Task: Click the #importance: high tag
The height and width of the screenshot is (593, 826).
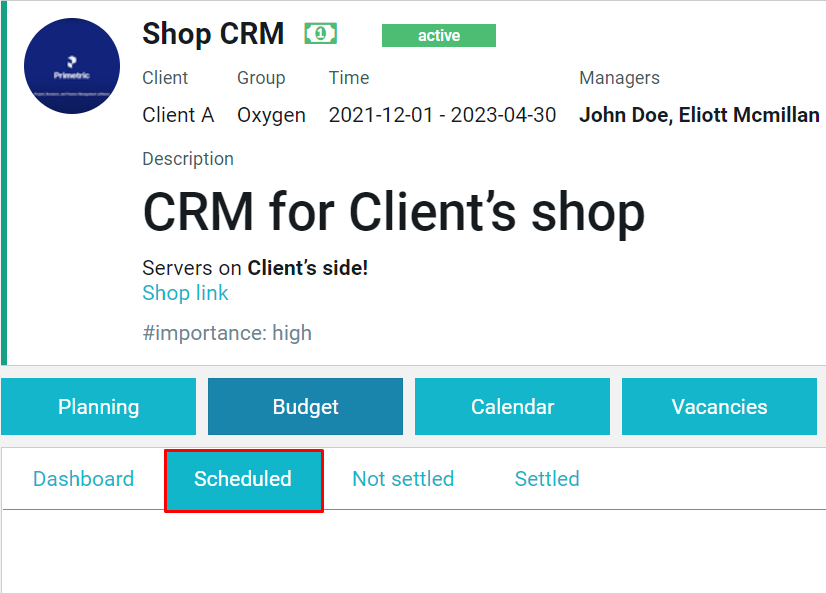Action: 227,333
